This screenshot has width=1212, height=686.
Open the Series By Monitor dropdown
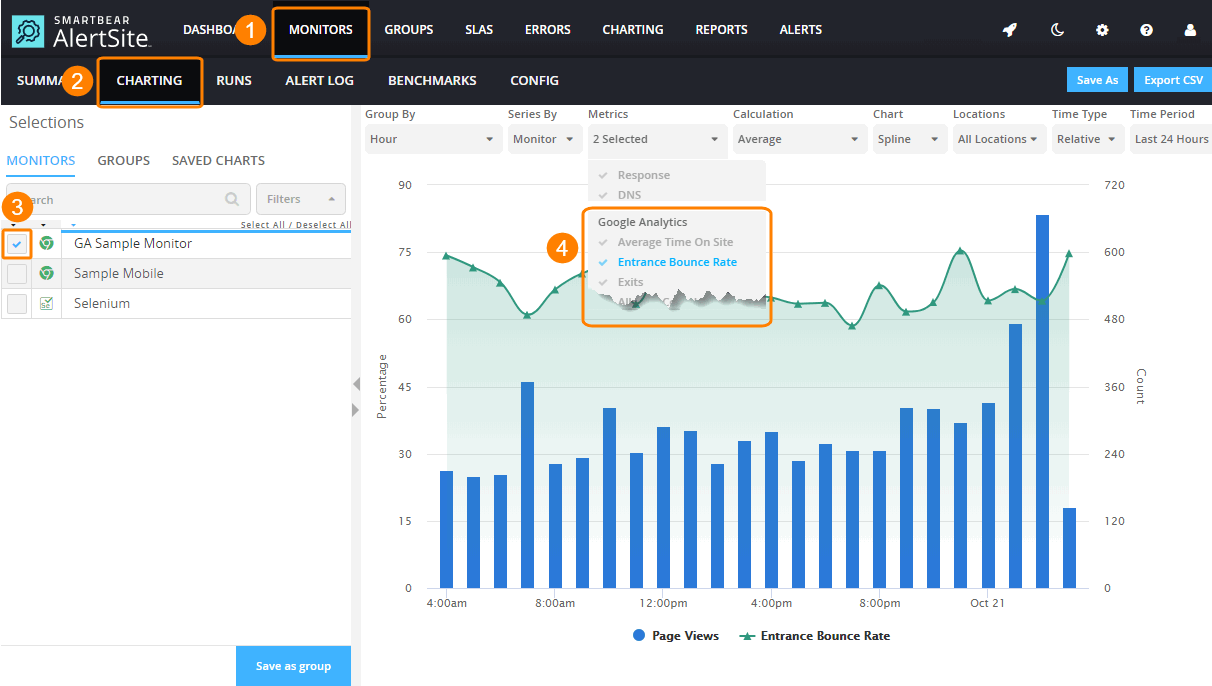click(x=545, y=139)
